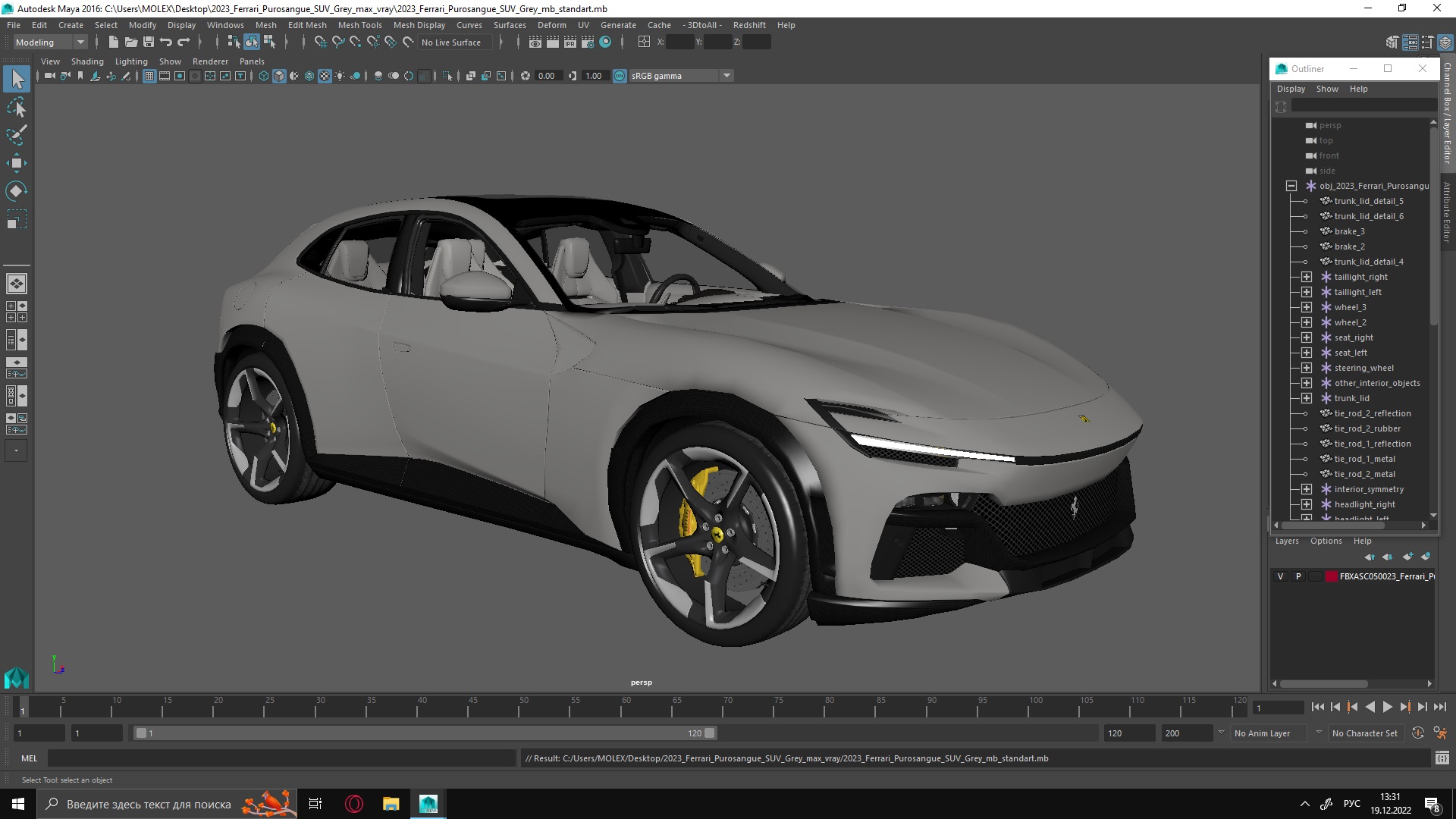
Task: Open the Outliner Display menu
Action: 1291,89
